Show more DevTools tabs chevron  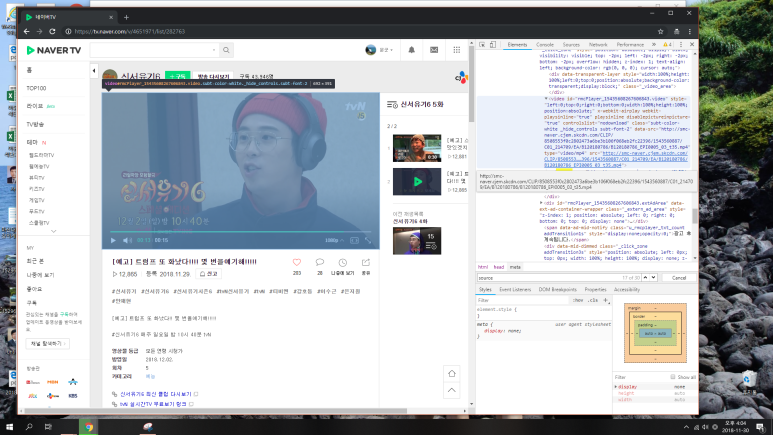654,44
